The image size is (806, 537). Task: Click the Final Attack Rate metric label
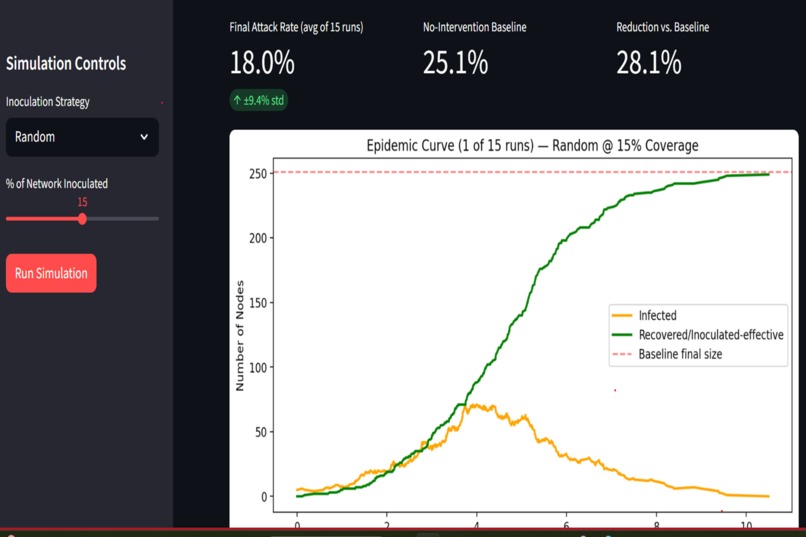tap(296, 27)
